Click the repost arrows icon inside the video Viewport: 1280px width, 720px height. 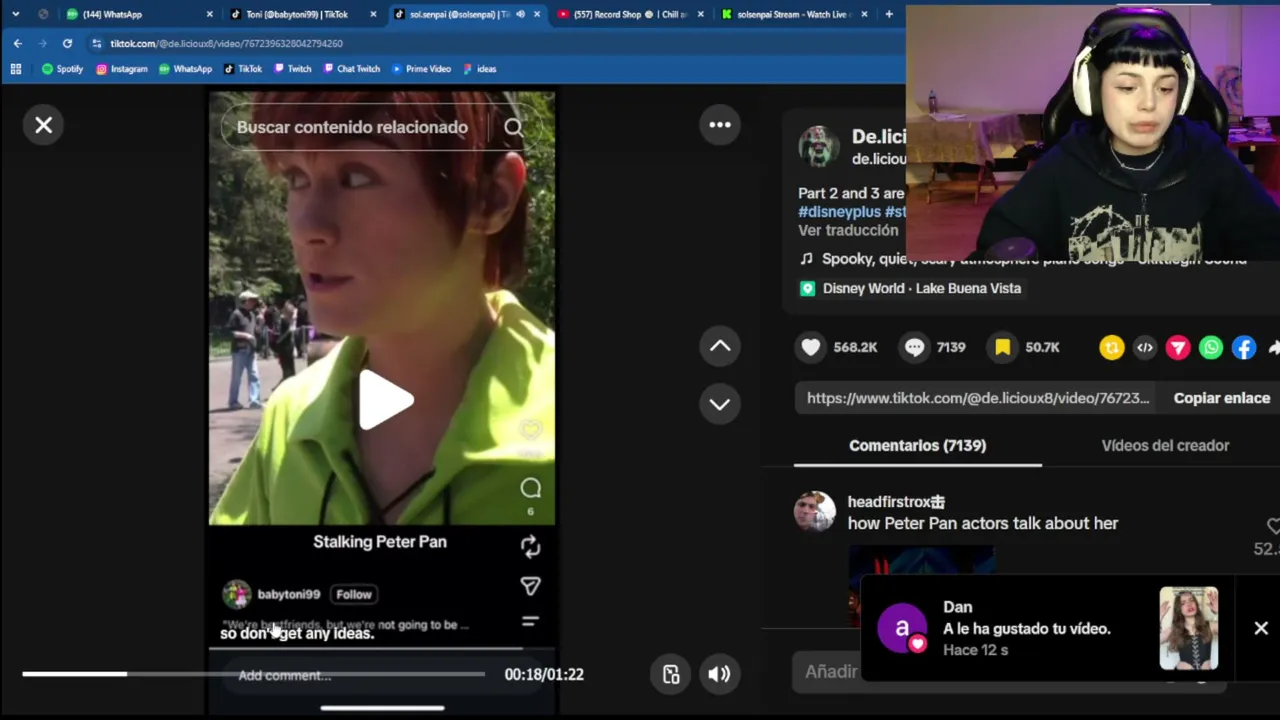coord(530,546)
